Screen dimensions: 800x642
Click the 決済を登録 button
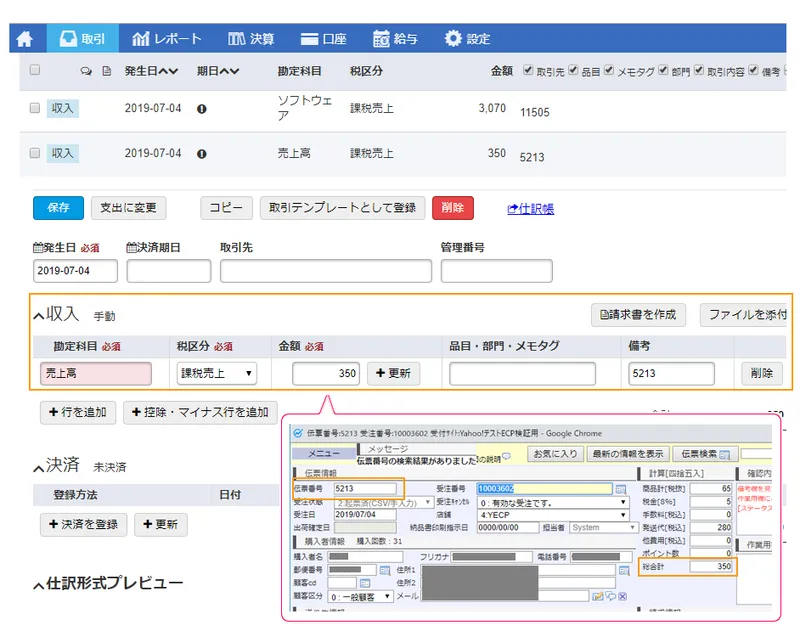pos(84,525)
